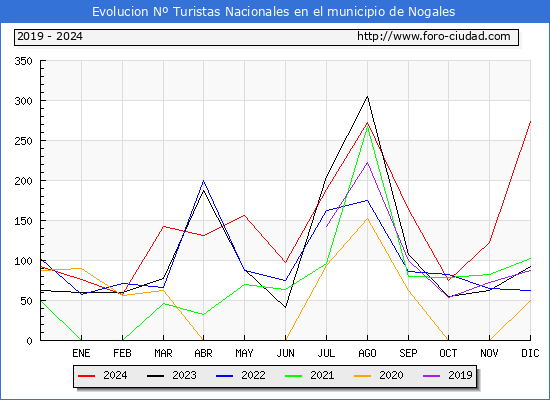The width and height of the screenshot is (550, 400).
Task: Click the blue 2022 legend color line
Action: (x=224, y=376)
